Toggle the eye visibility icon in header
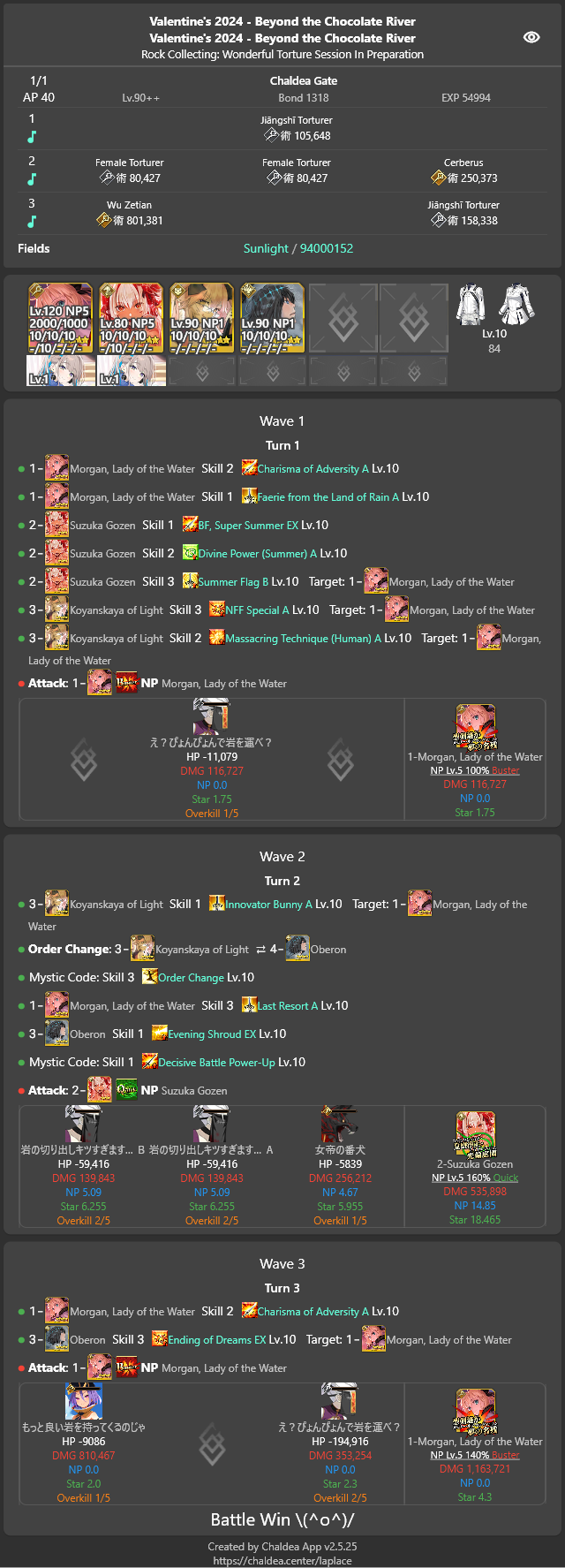This screenshot has height=1568, width=565. [x=531, y=37]
